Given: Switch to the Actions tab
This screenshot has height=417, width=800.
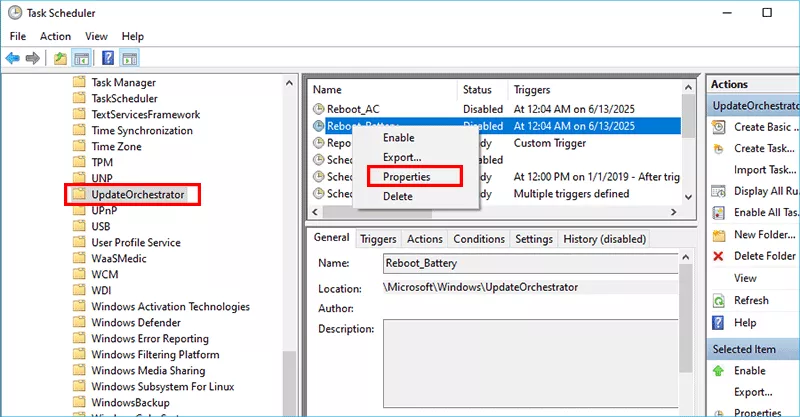Looking at the screenshot, I should pyautogui.click(x=424, y=239).
